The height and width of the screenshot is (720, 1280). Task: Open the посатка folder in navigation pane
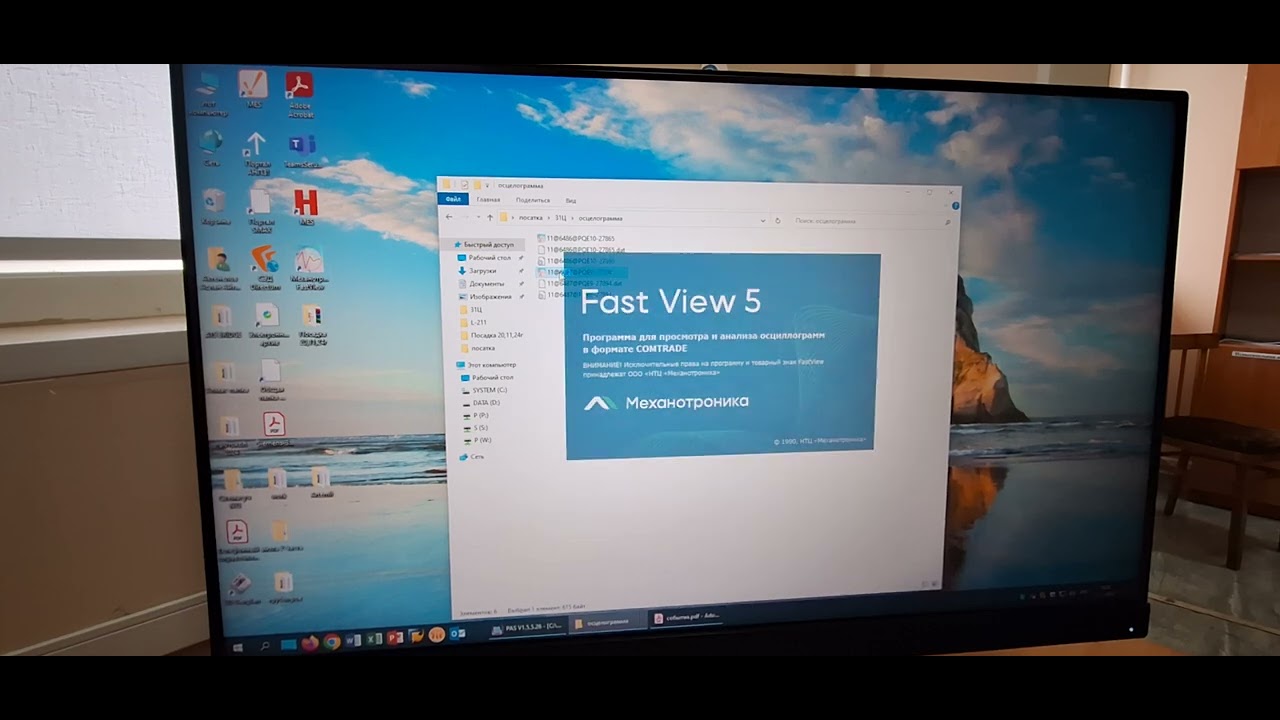pyautogui.click(x=476, y=349)
